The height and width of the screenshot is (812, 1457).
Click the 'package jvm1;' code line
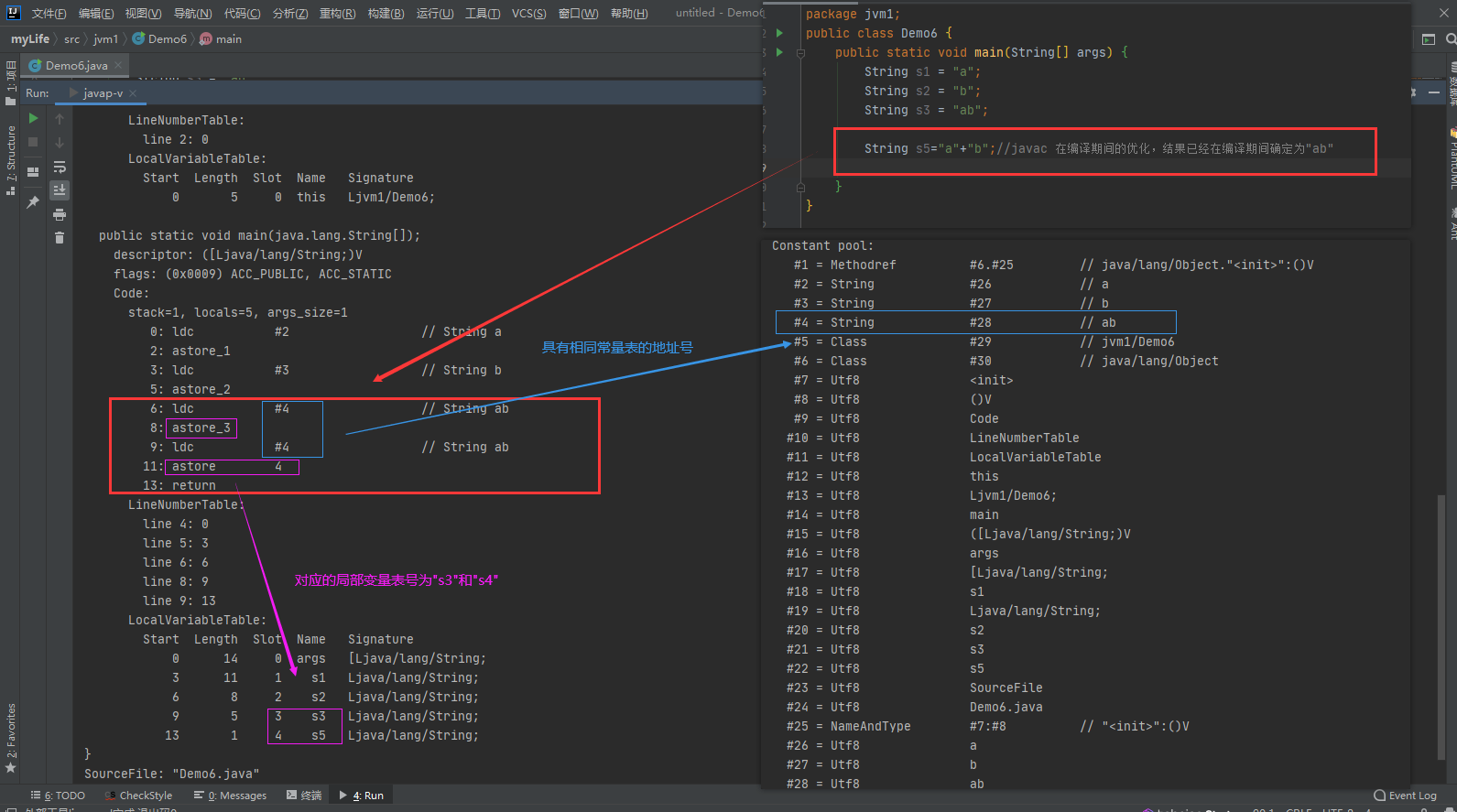point(853,14)
